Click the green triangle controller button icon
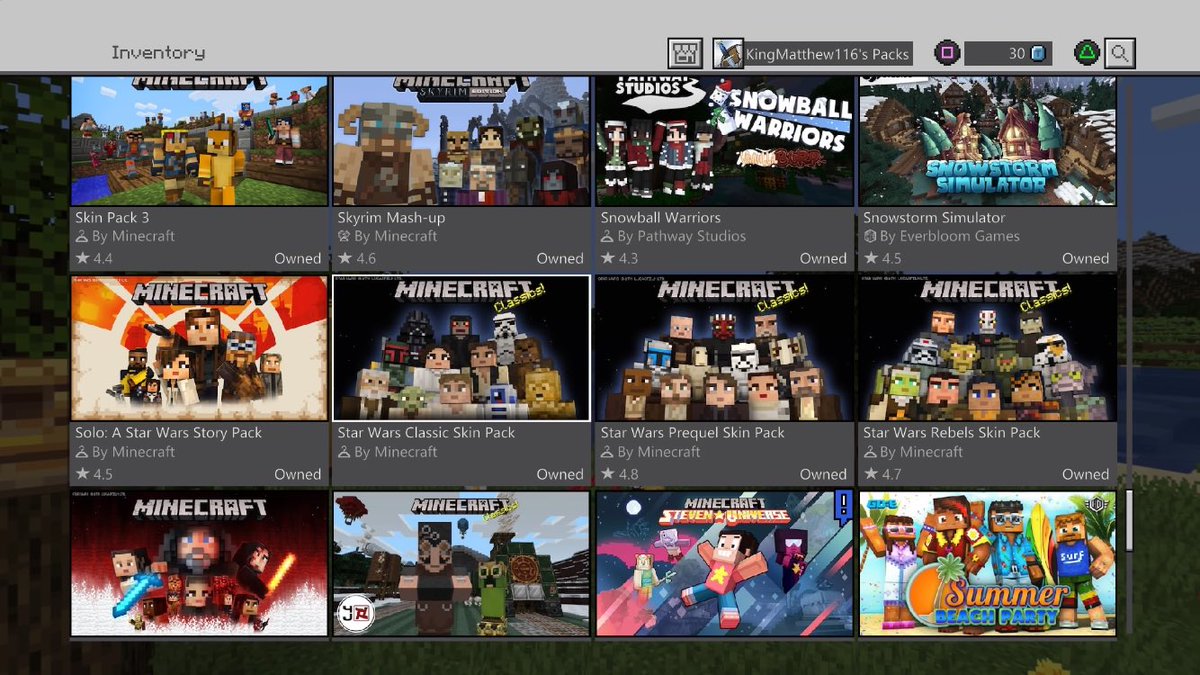Viewport: 1200px width, 675px height. (x=1089, y=53)
